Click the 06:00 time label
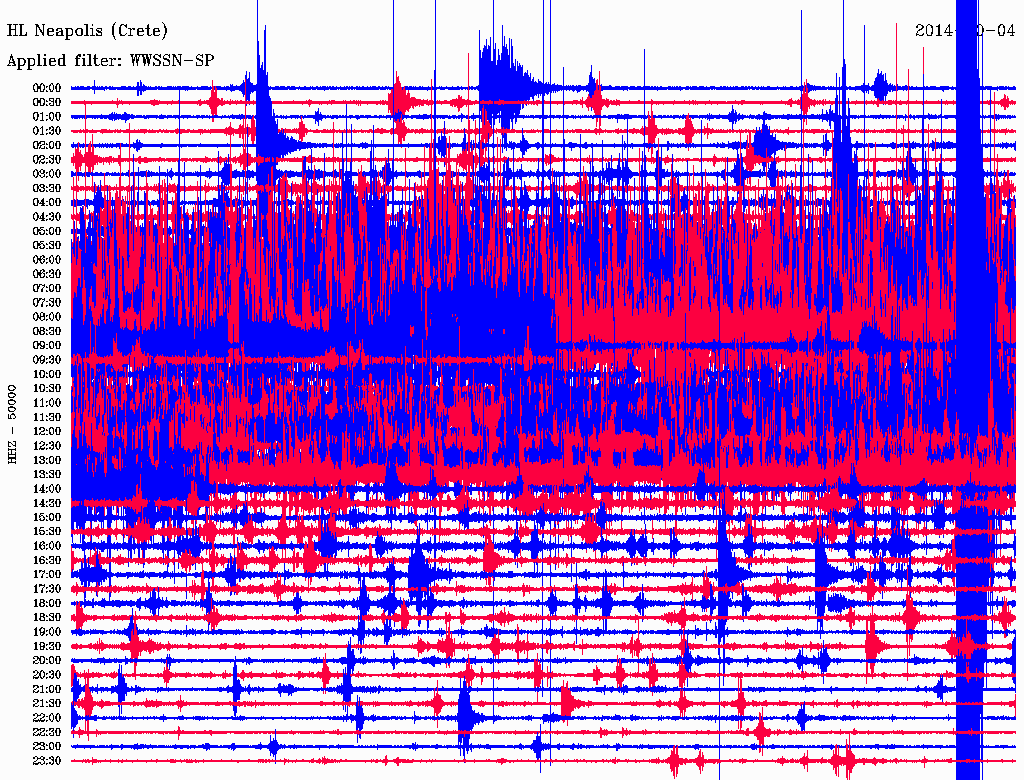 (x=47, y=260)
